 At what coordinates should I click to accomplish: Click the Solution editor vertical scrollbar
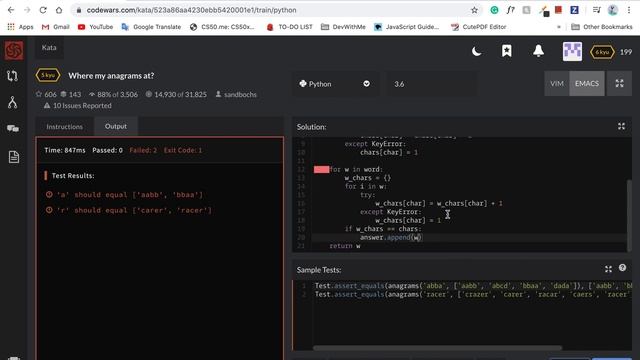click(629, 215)
